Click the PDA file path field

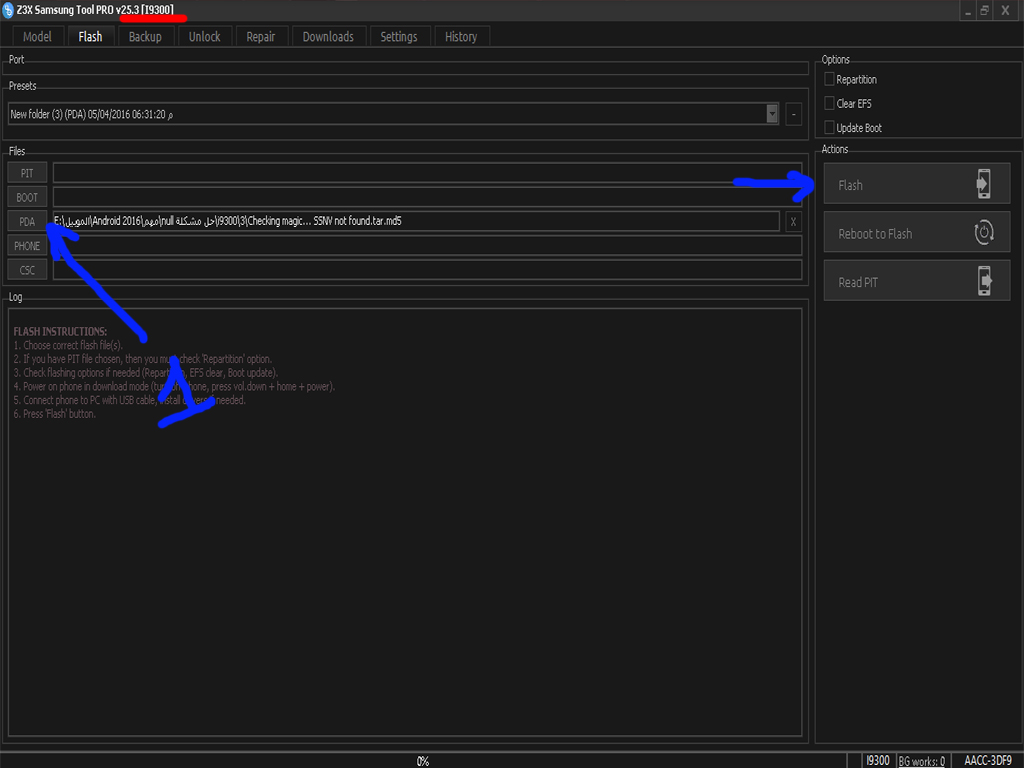[x=416, y=221]
